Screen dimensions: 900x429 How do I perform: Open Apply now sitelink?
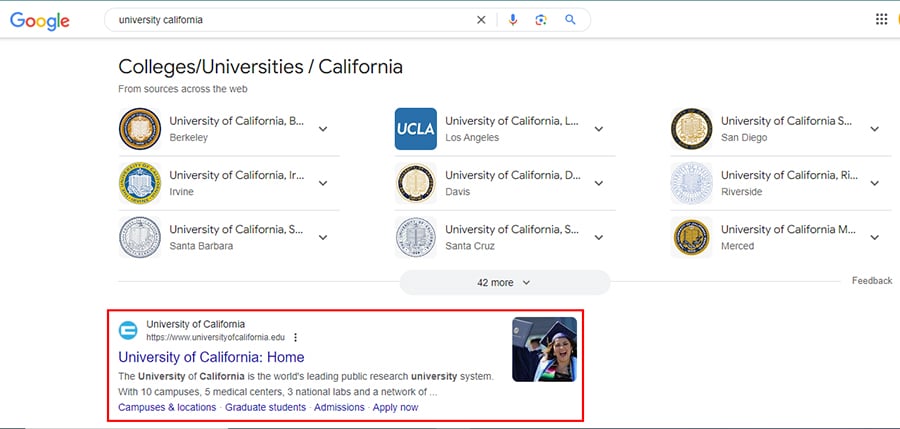395,407
